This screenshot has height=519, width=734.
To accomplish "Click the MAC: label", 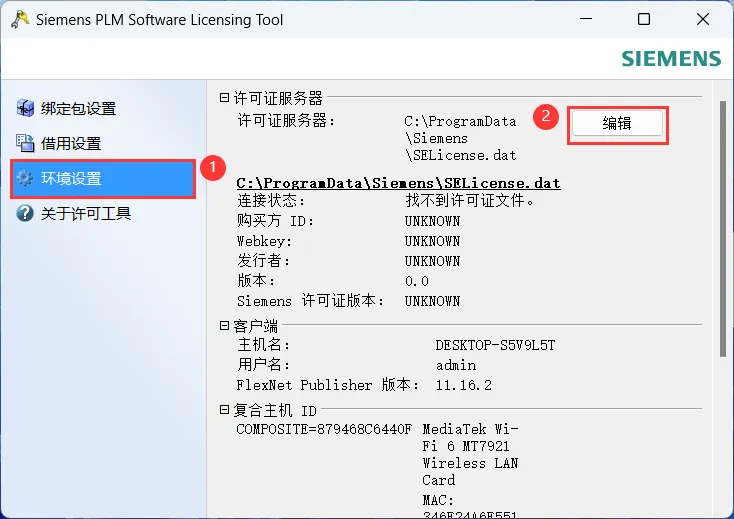I will (x=438, y=500).
